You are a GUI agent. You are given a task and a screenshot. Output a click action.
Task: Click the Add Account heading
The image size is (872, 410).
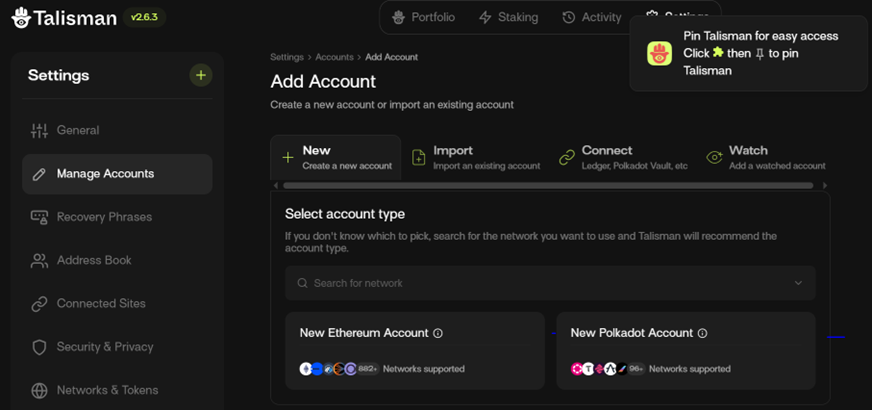[323, 82]
